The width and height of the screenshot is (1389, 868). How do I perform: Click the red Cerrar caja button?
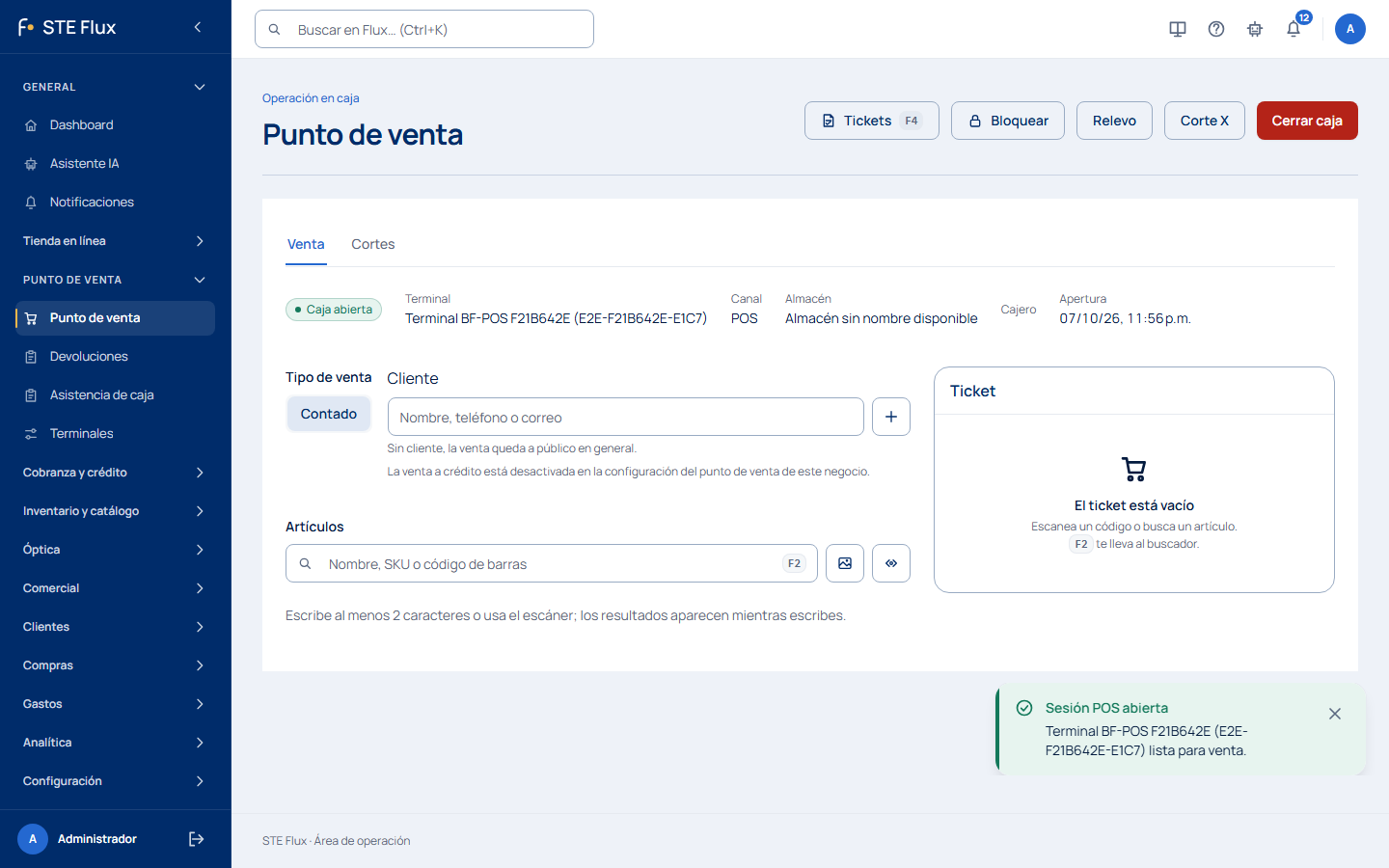tap(1307, 121)
